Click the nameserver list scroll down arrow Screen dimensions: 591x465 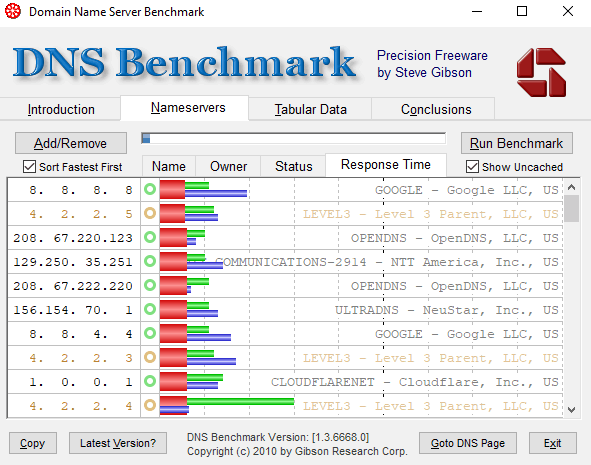571,410
